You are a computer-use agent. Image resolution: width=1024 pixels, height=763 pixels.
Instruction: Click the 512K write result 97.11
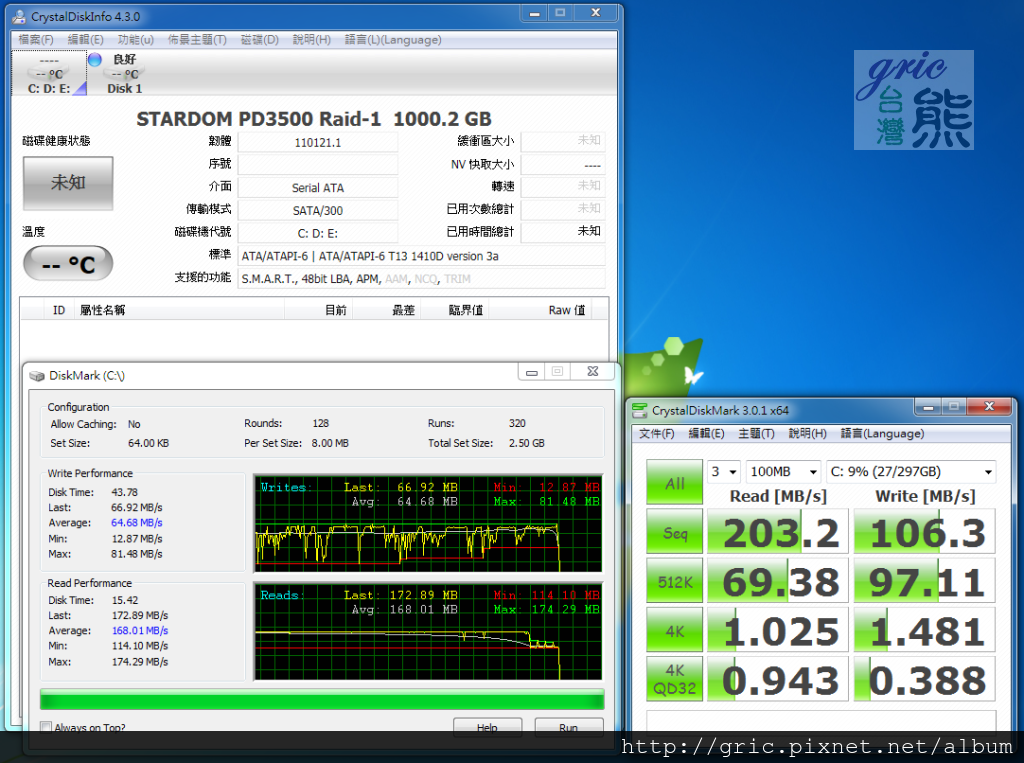point(925,581)
